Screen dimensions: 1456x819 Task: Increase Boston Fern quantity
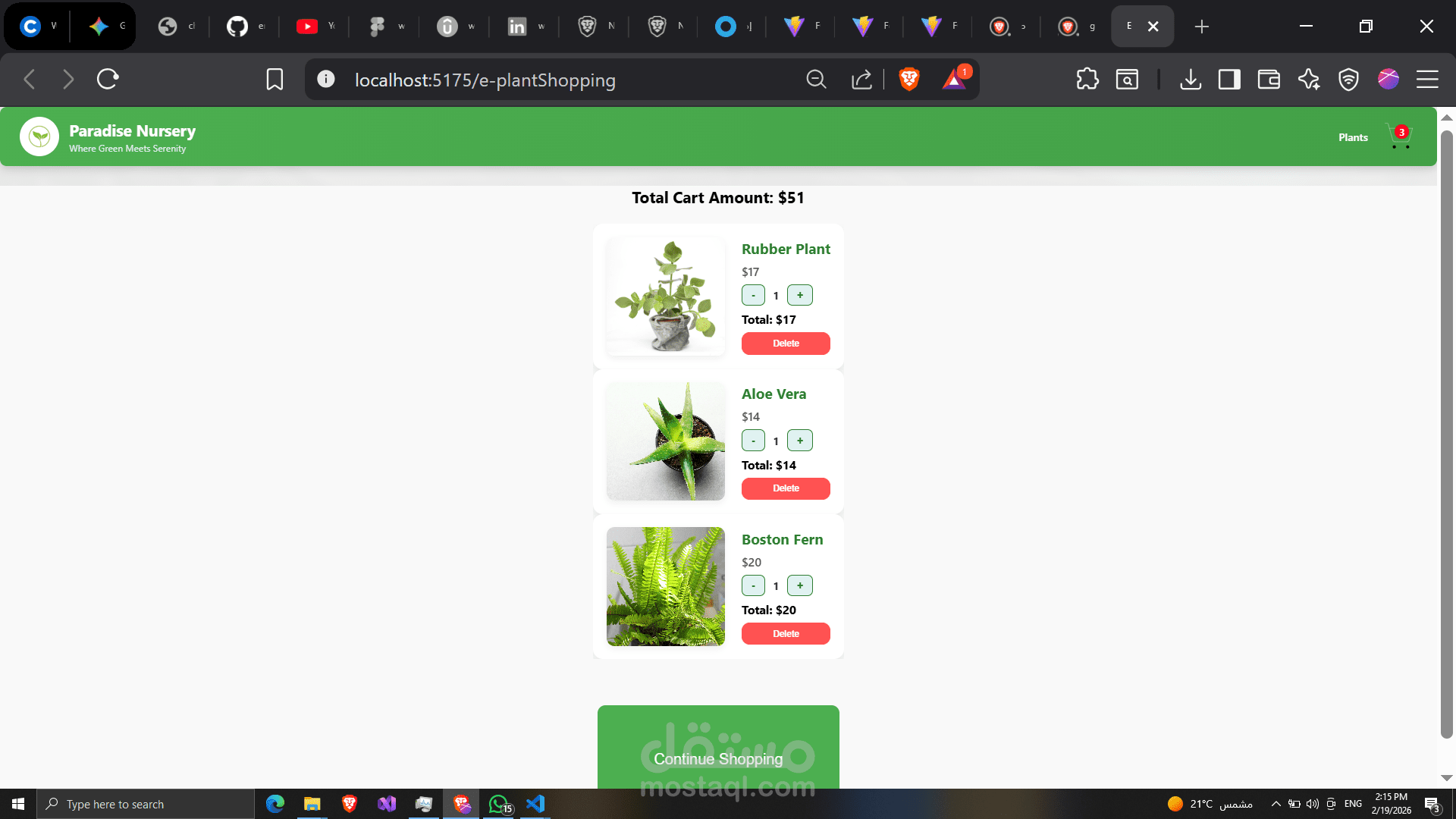(799, 585)
